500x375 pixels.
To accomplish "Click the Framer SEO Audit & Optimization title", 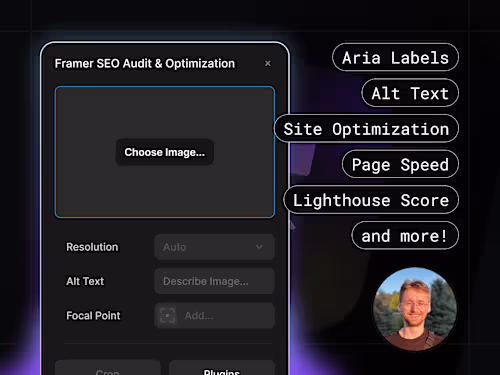I will [145, 63].
